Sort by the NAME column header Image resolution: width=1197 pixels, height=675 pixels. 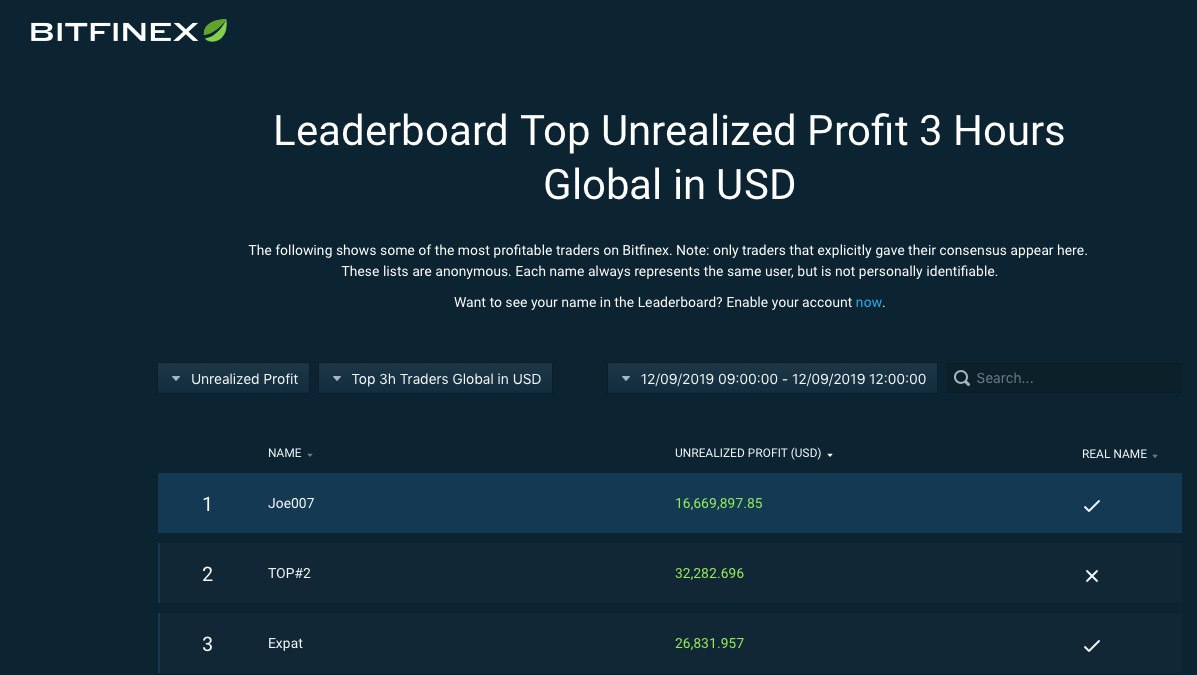click(x=285, y=454)
